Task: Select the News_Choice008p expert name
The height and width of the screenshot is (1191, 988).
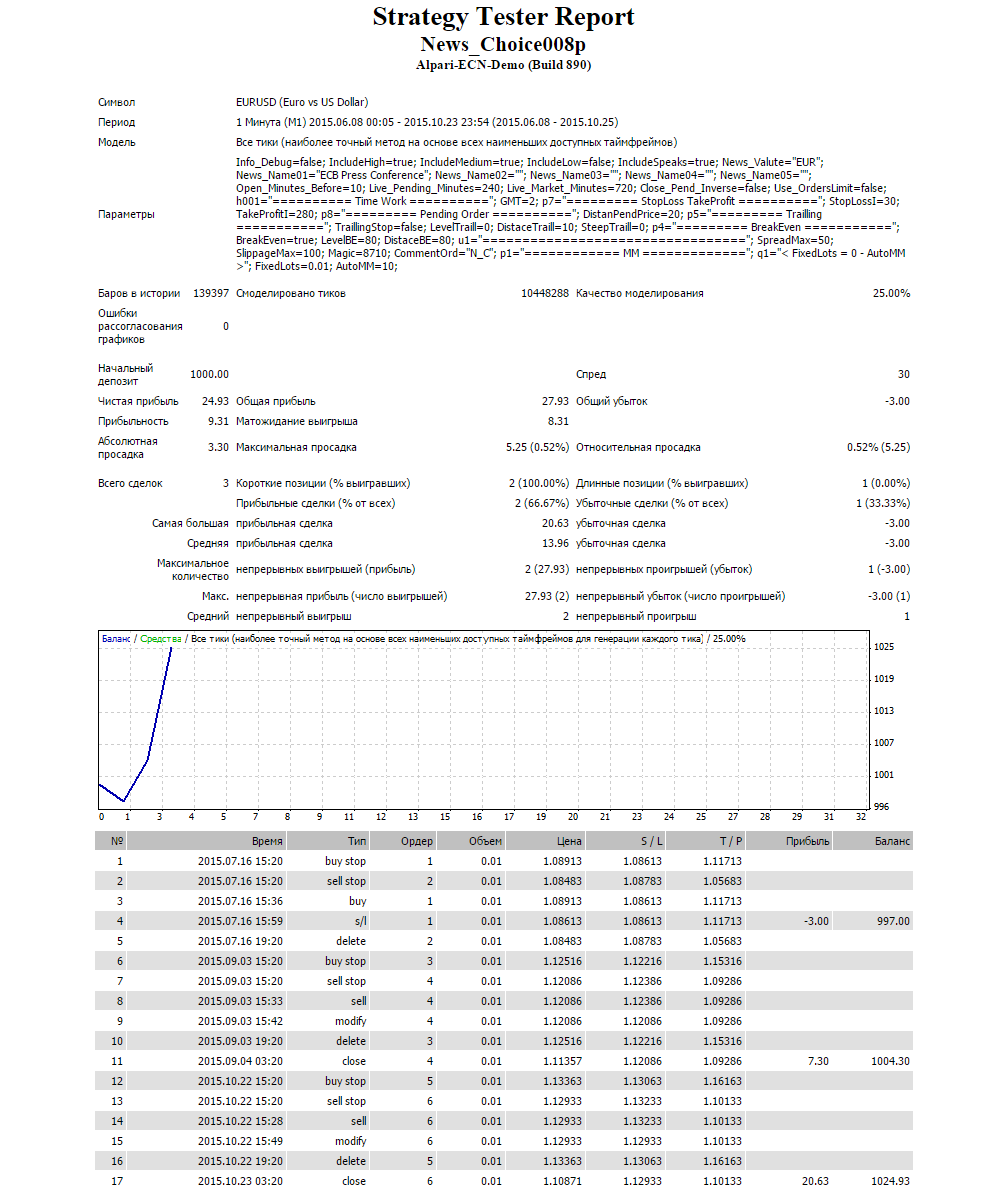Action: coord(503,44)
